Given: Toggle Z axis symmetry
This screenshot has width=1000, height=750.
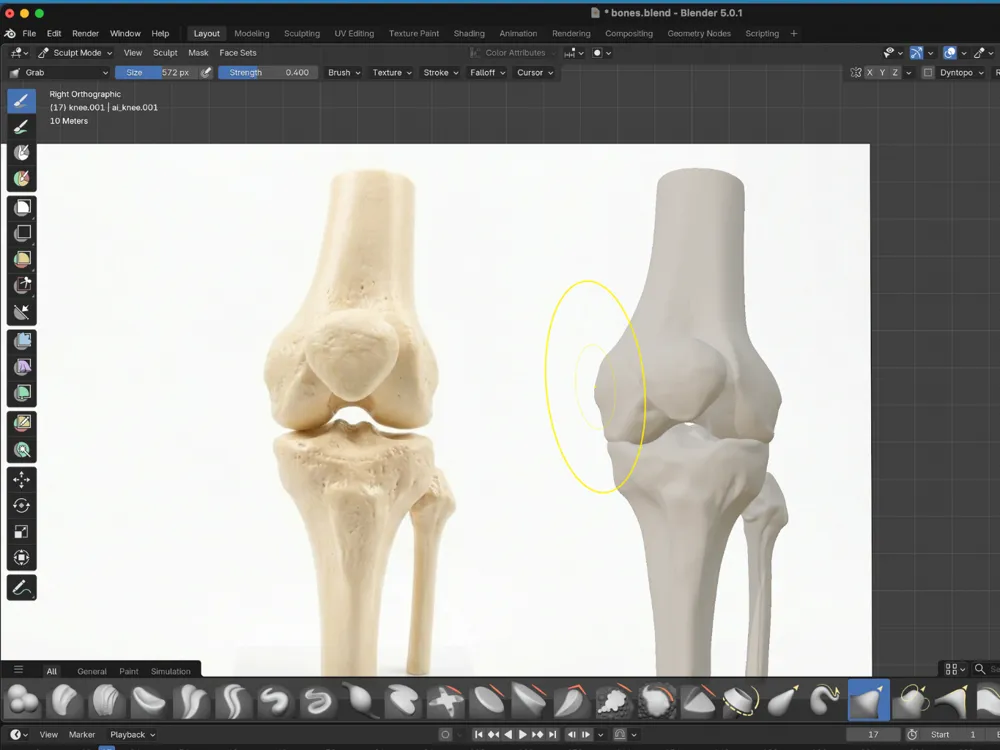Looking at the screenshot, I should [x=895, y=73].
